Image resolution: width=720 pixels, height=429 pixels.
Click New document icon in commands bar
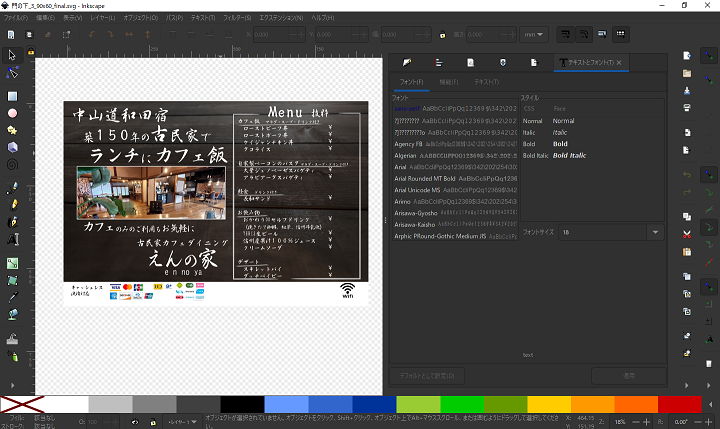click(687, 56)
